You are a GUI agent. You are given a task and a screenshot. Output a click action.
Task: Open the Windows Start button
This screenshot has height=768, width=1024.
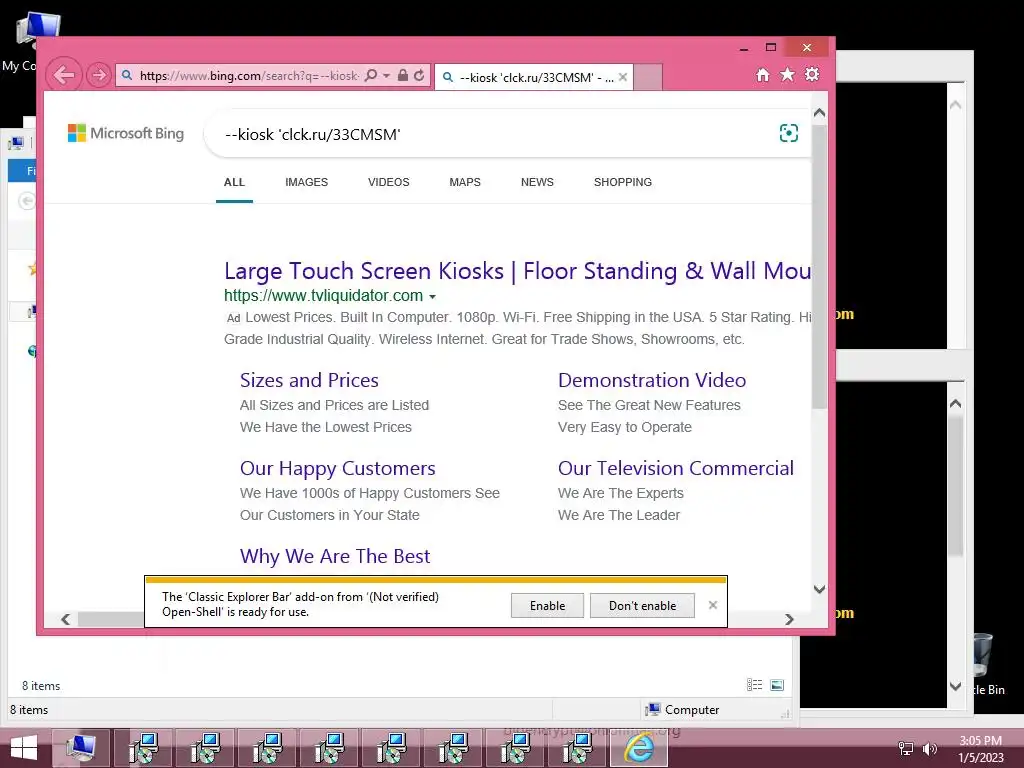24,748
